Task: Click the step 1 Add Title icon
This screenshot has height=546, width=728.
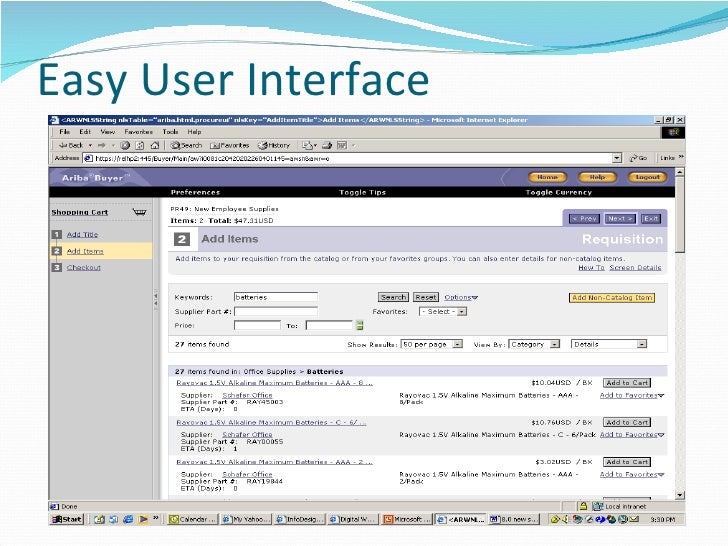Action: tap(57, 235)
